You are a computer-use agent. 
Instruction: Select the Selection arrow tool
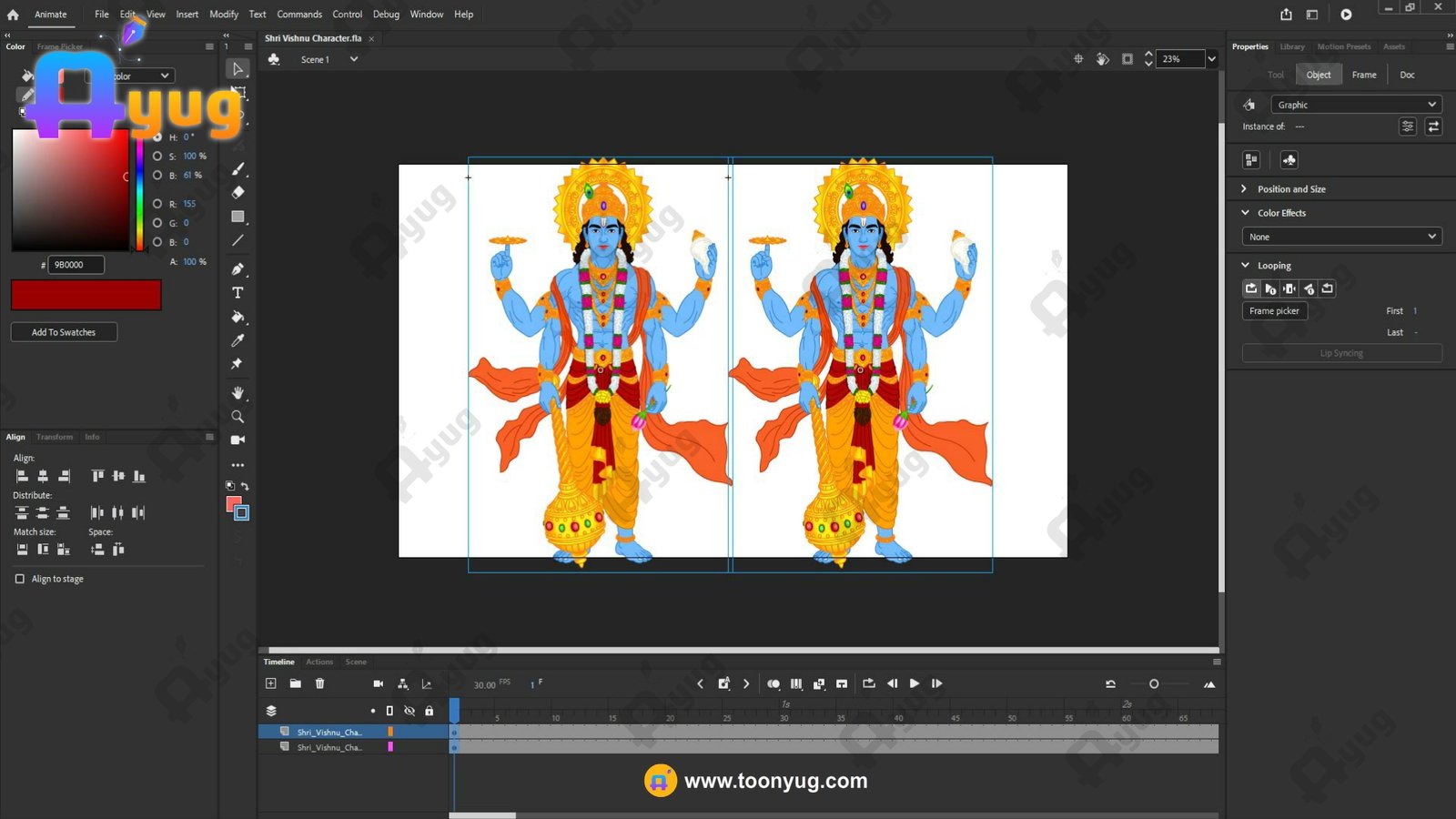[x=238, y=69]
